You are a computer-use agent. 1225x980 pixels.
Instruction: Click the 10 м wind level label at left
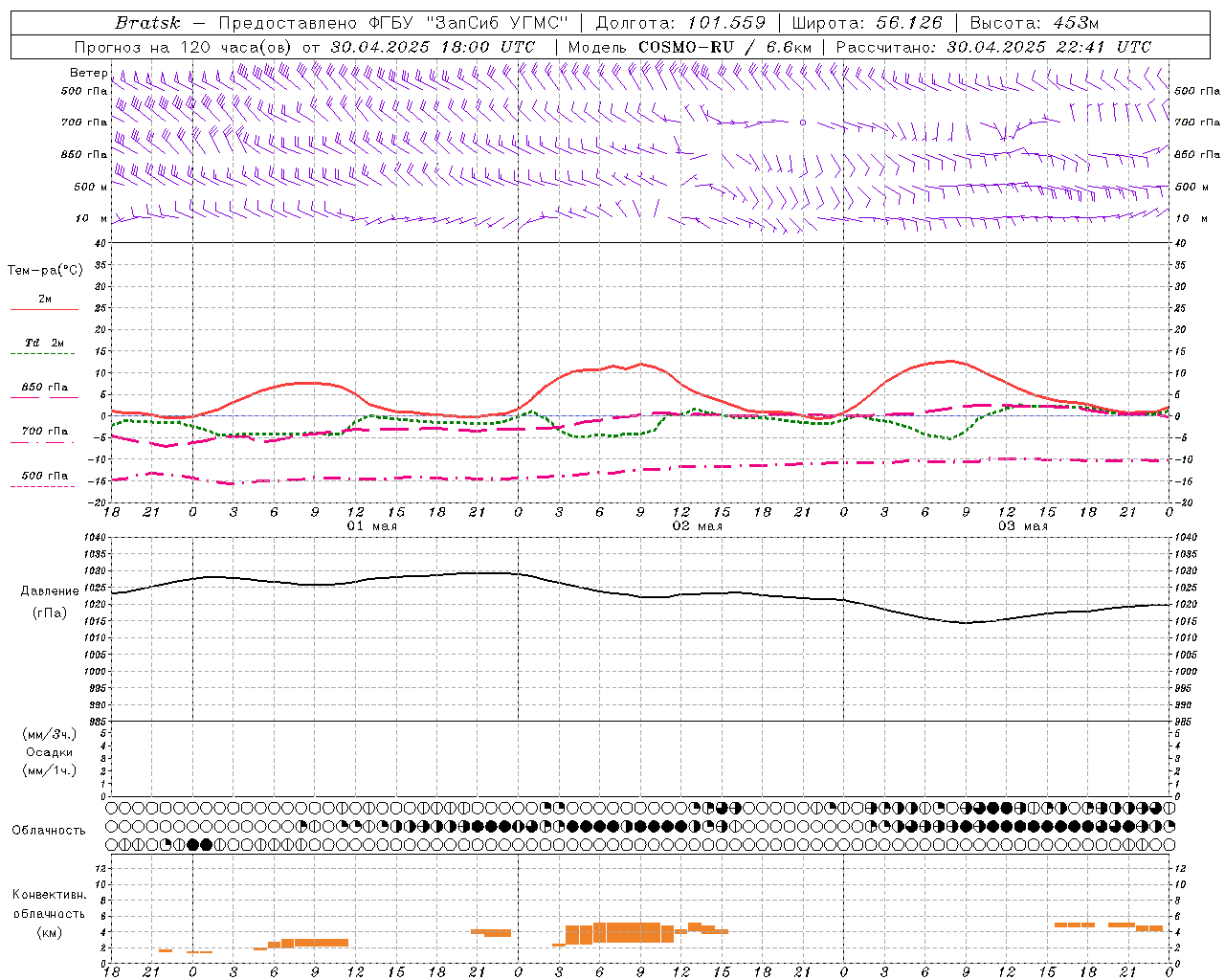pos(90,218)
